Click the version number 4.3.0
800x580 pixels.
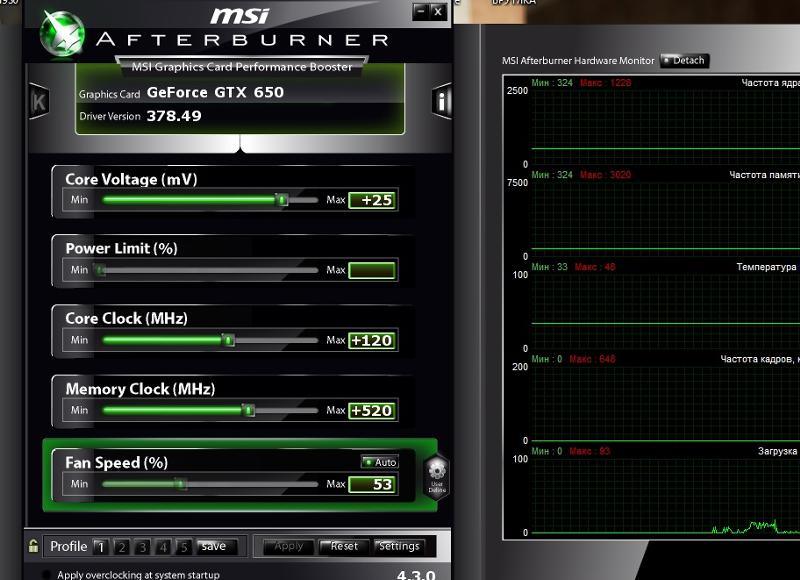point(416,575)
